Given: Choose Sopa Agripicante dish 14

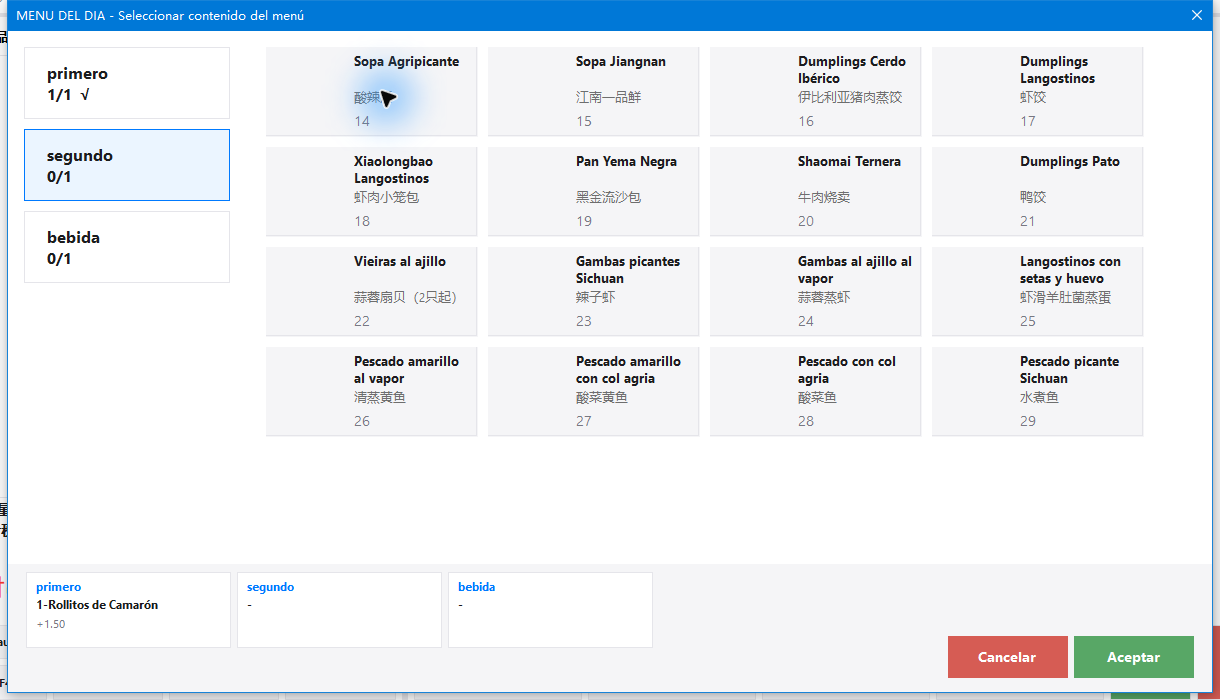Looking at the screenshot, I should point(372,91).
